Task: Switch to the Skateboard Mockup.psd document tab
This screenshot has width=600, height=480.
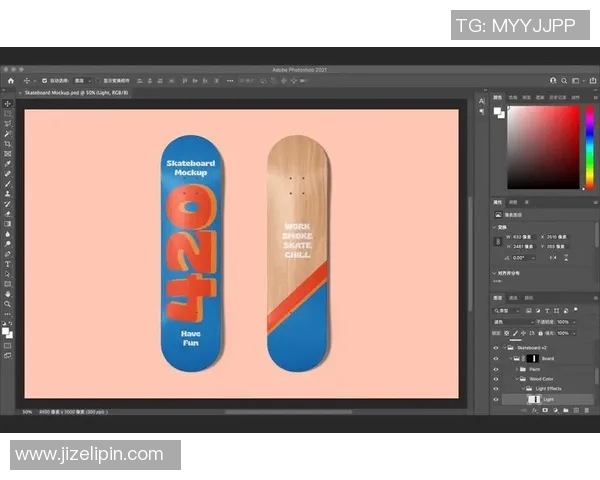Action: 60,92
